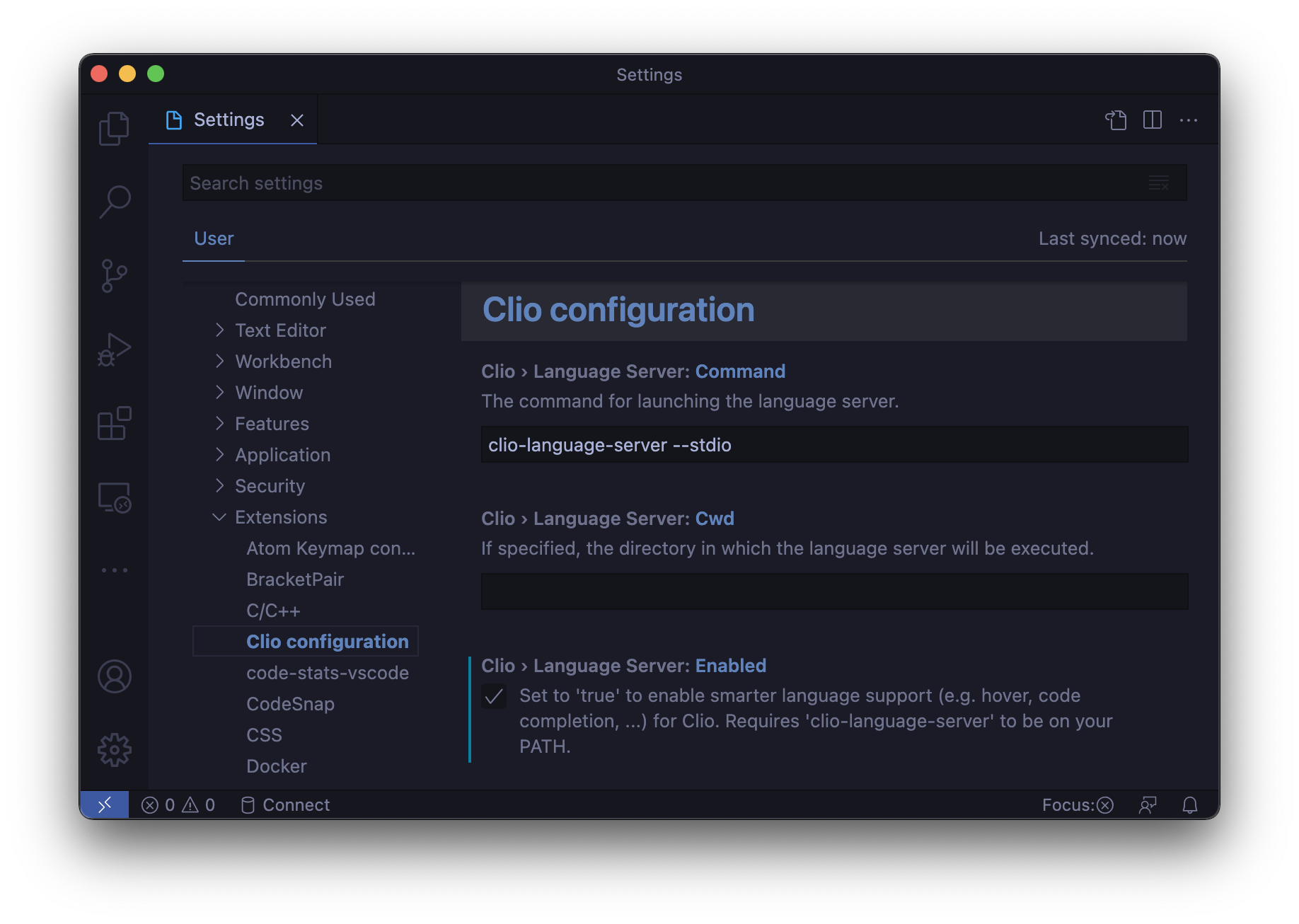Open notifications bell in status bar
The image size is (1299, 924).
coord(1190,805)
